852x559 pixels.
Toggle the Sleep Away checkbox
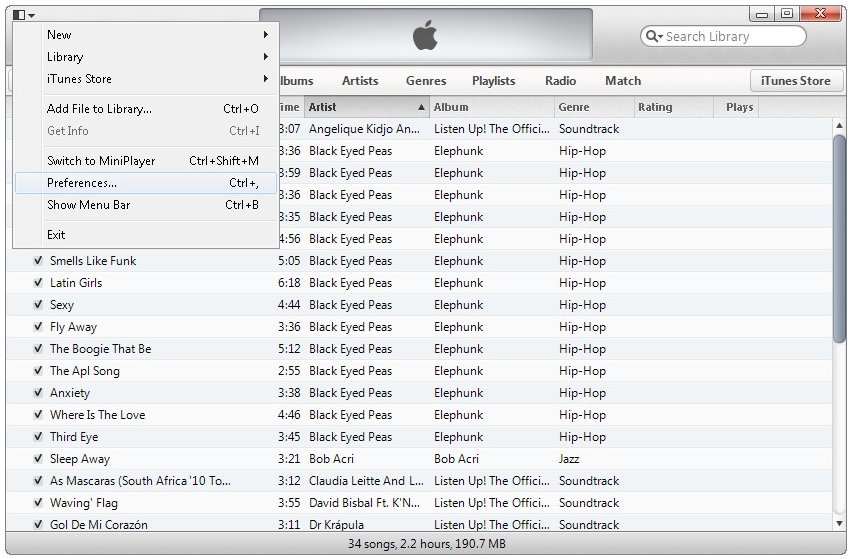click(x=38, y=458)
